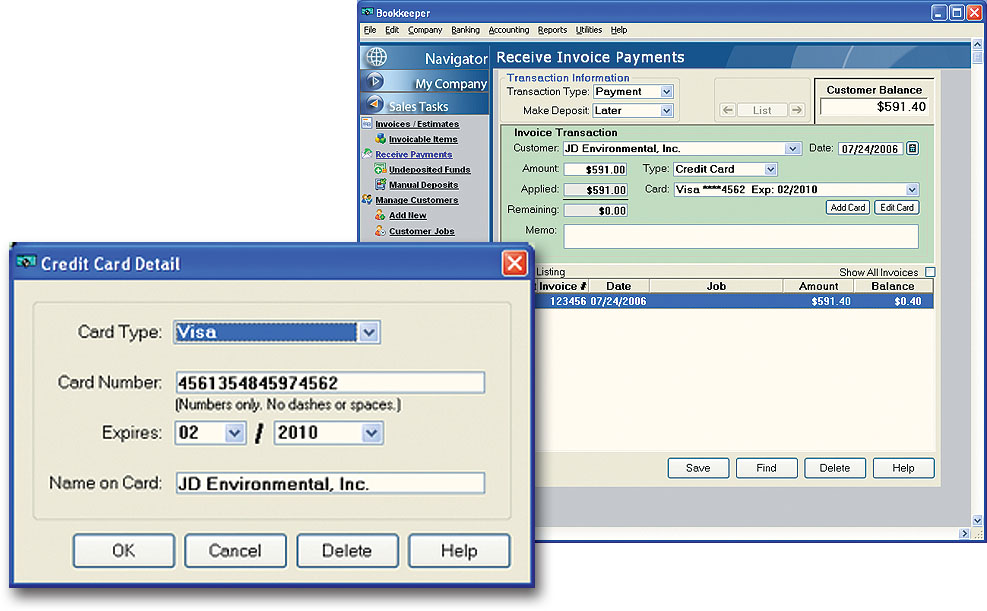This screenshot has width=987, height=611.
Task: Click the Manage Customers people icon
Action: (367, 199)
